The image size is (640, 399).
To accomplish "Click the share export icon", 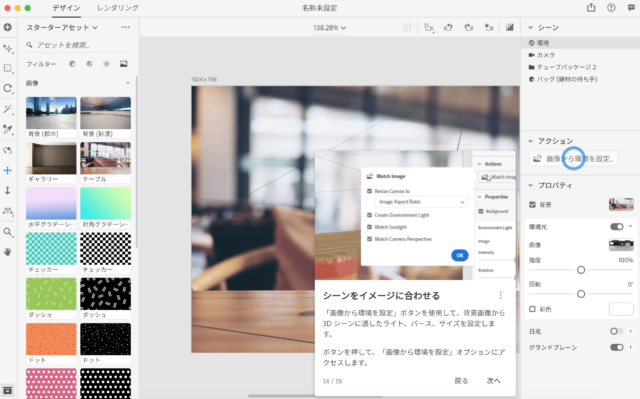I will pyautogui.click(x=591, y=8).
